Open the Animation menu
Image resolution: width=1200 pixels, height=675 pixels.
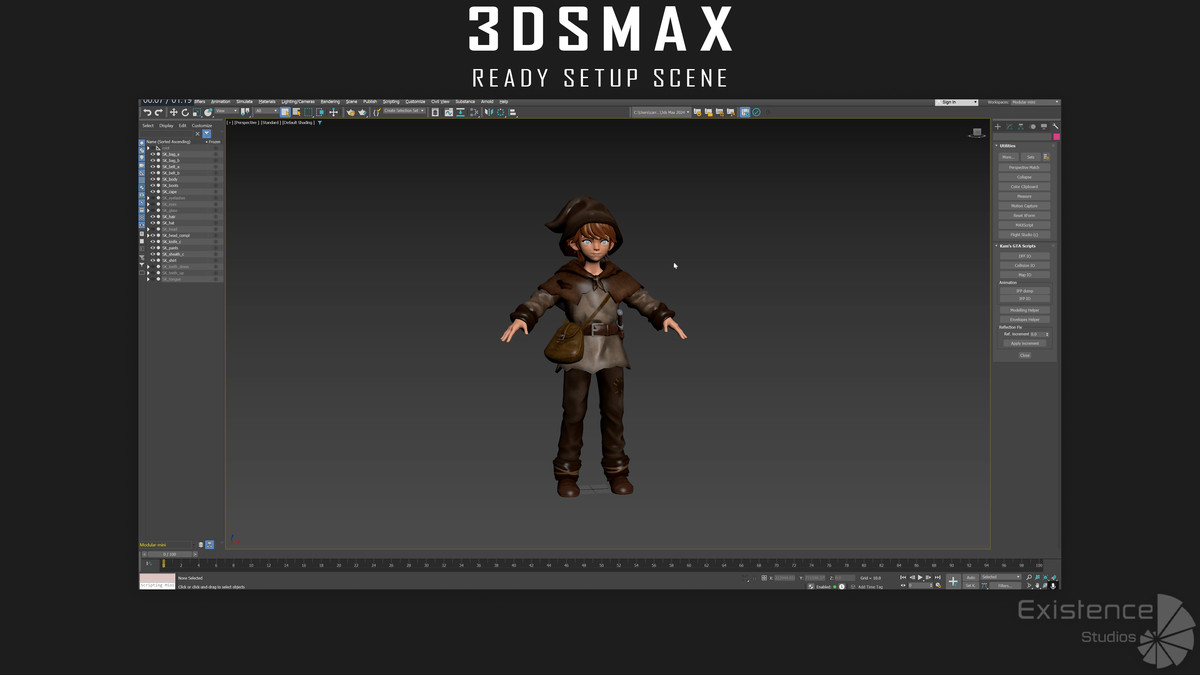(220, 102)
